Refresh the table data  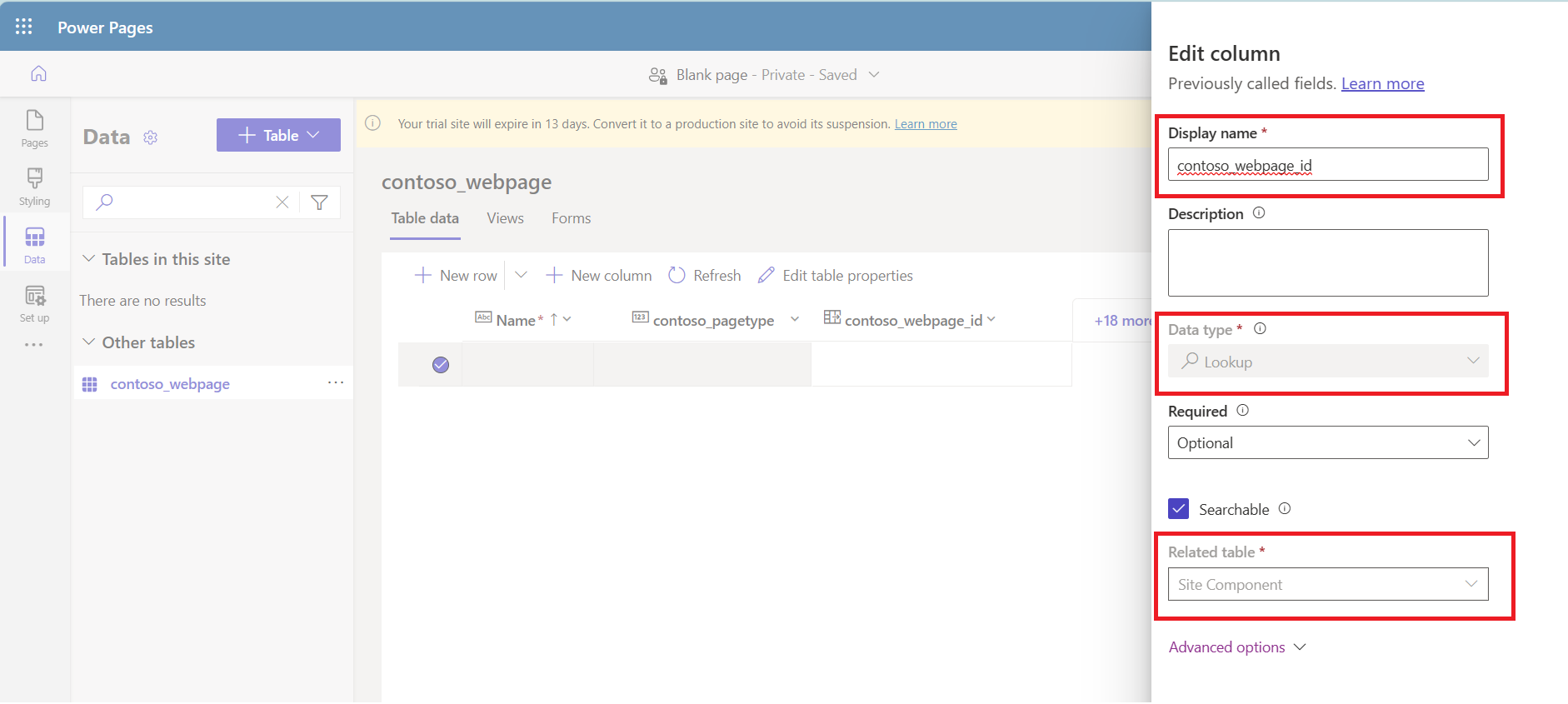[705, 276]
